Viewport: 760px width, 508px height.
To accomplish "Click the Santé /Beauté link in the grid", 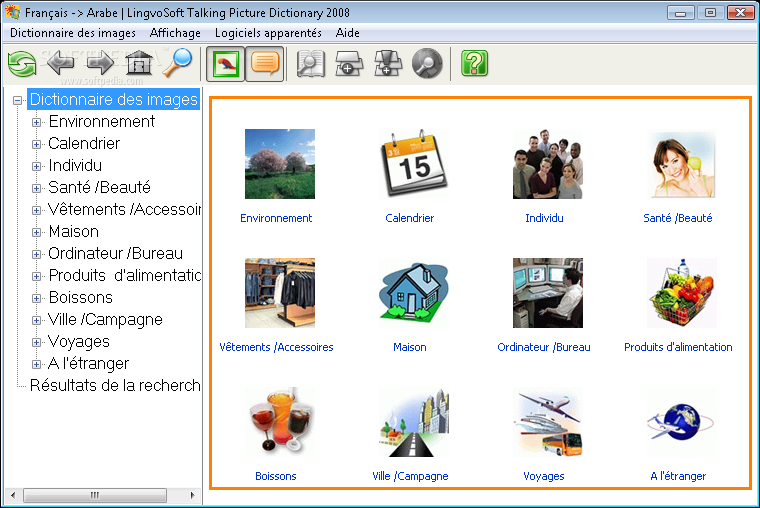I will tap(678, 218).
